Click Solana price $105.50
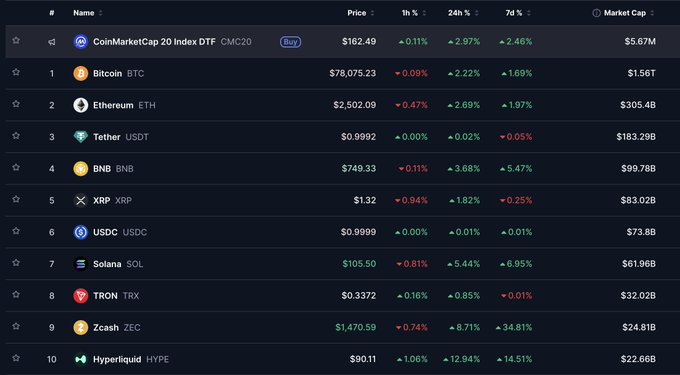The width and height of the screenshot is (680, 375). pos(359,264)
